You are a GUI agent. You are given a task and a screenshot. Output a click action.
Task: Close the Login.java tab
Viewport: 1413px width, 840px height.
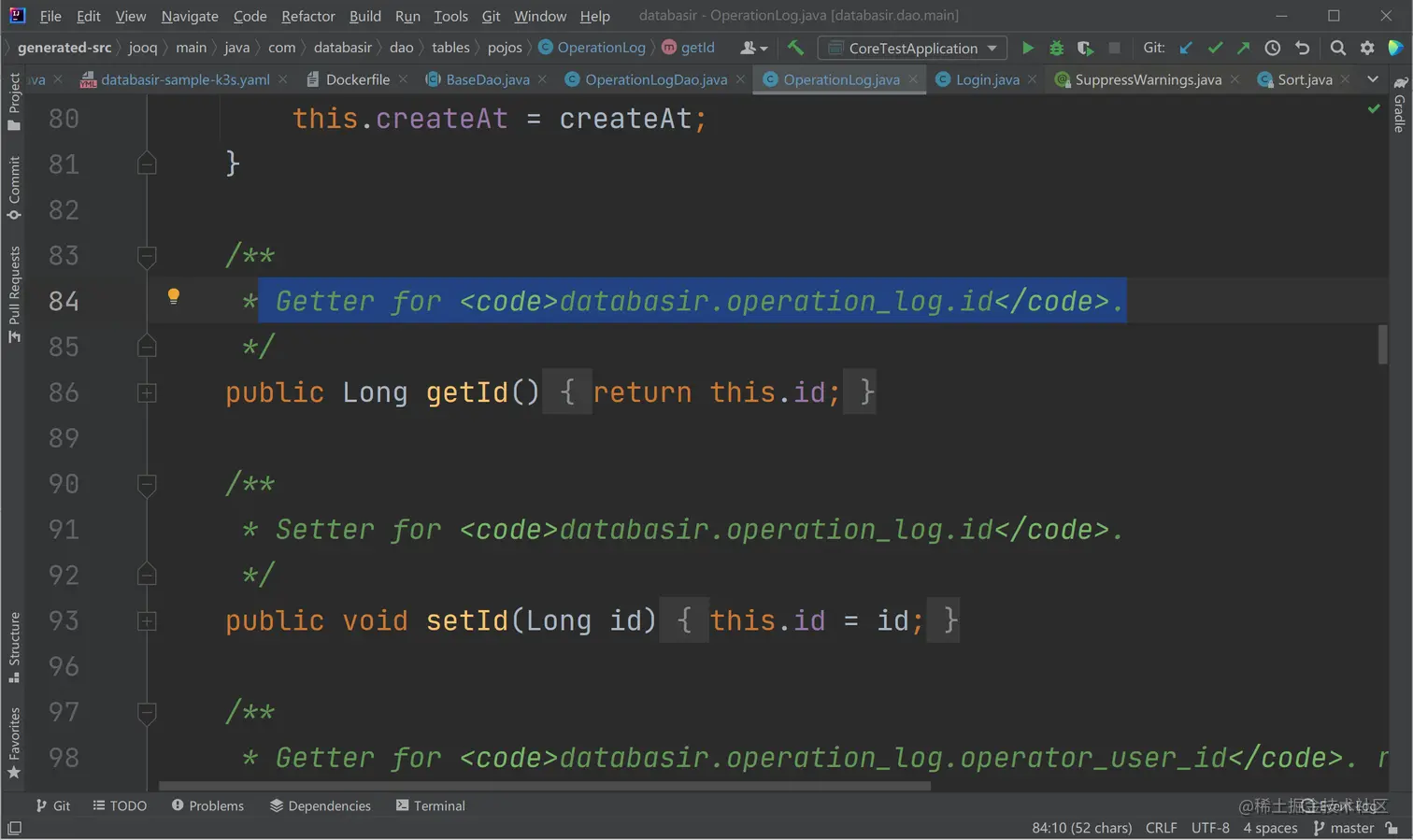[1032, 79]
